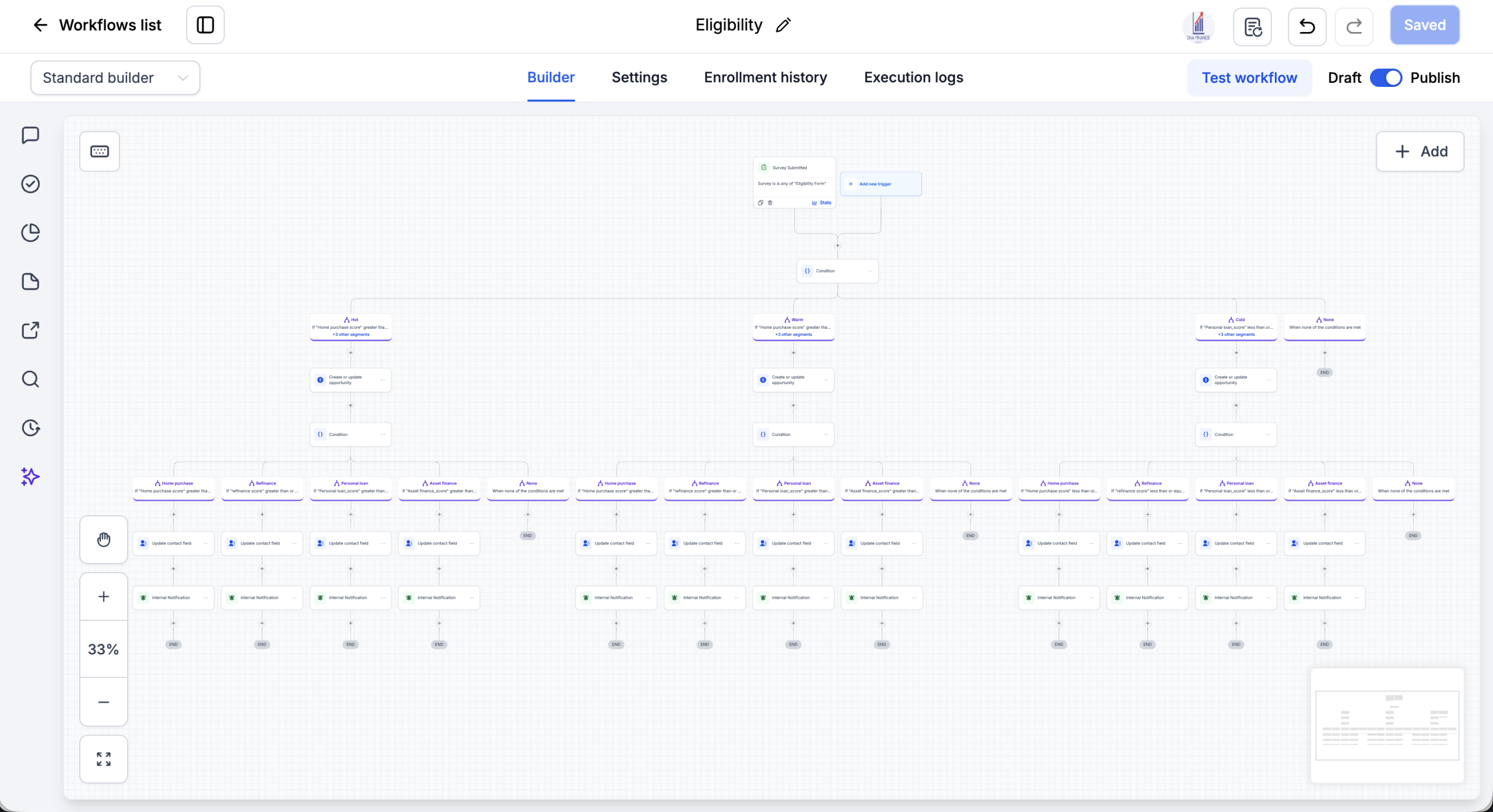This screenshot has width=1493, height=812.
Task: Zoom in with the plus button
Action: pyautogui.click(x=104, y=596)
